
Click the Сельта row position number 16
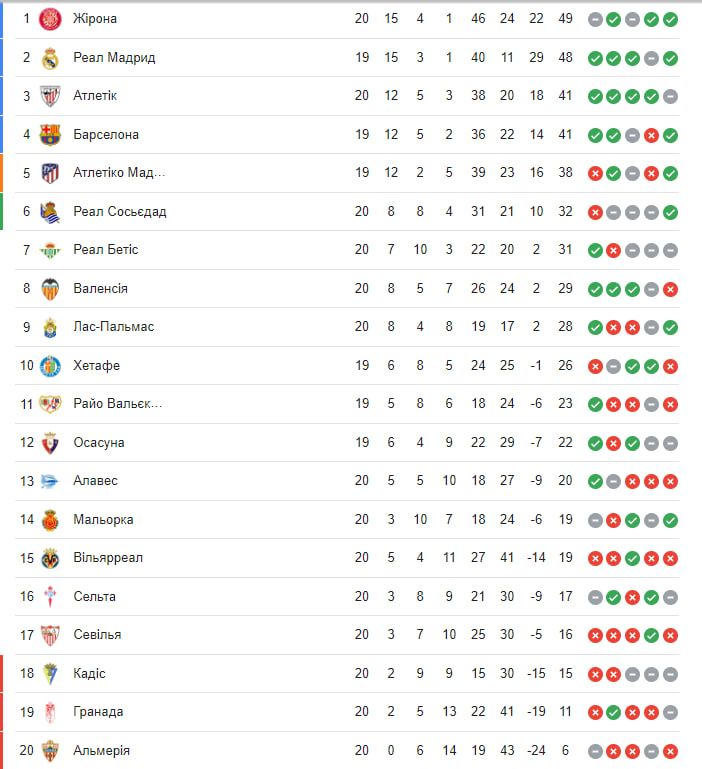click(27, 597)
